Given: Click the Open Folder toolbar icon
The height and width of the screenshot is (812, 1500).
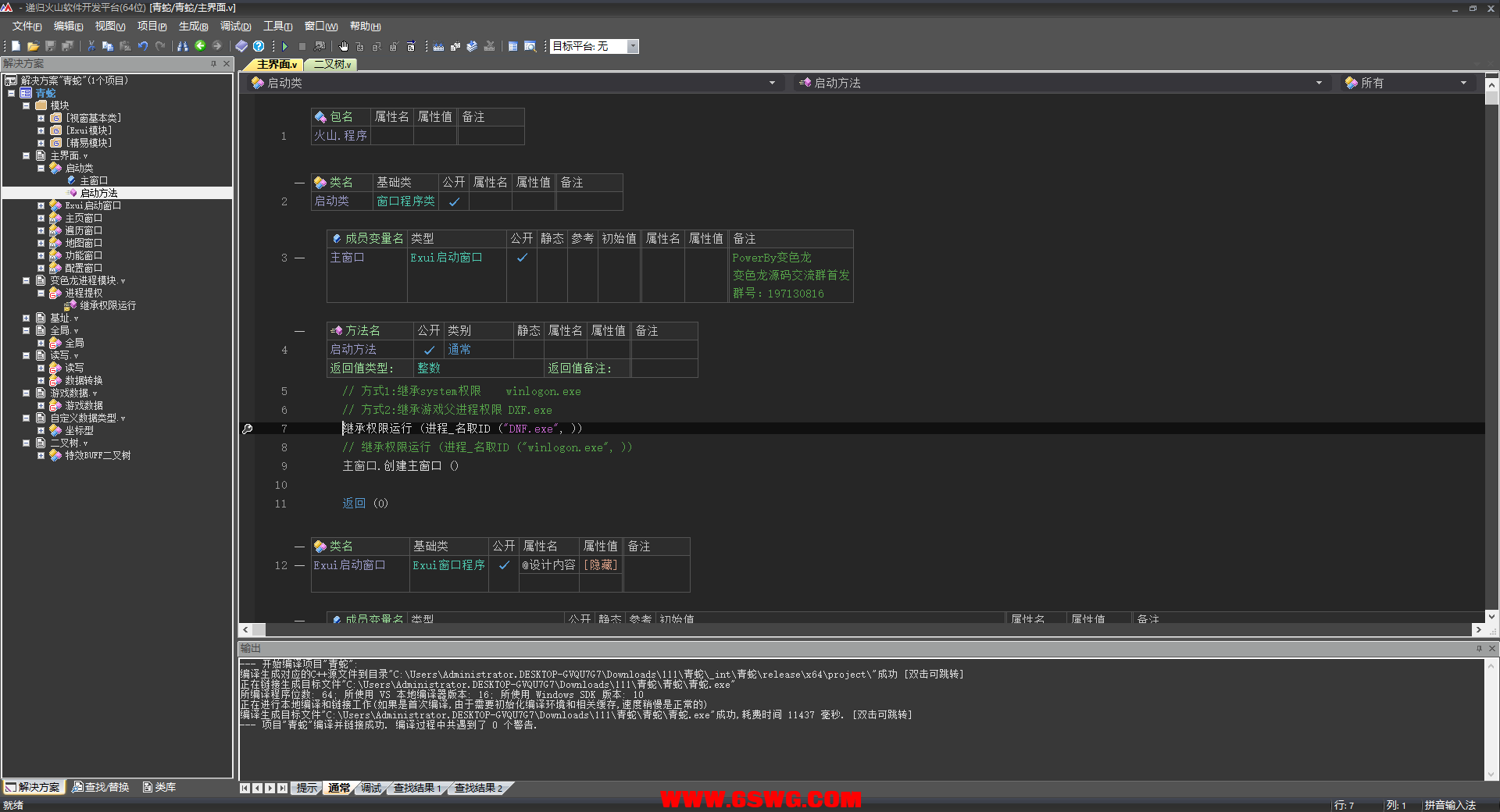Looking at the screenshot, I should click(33, 47).
